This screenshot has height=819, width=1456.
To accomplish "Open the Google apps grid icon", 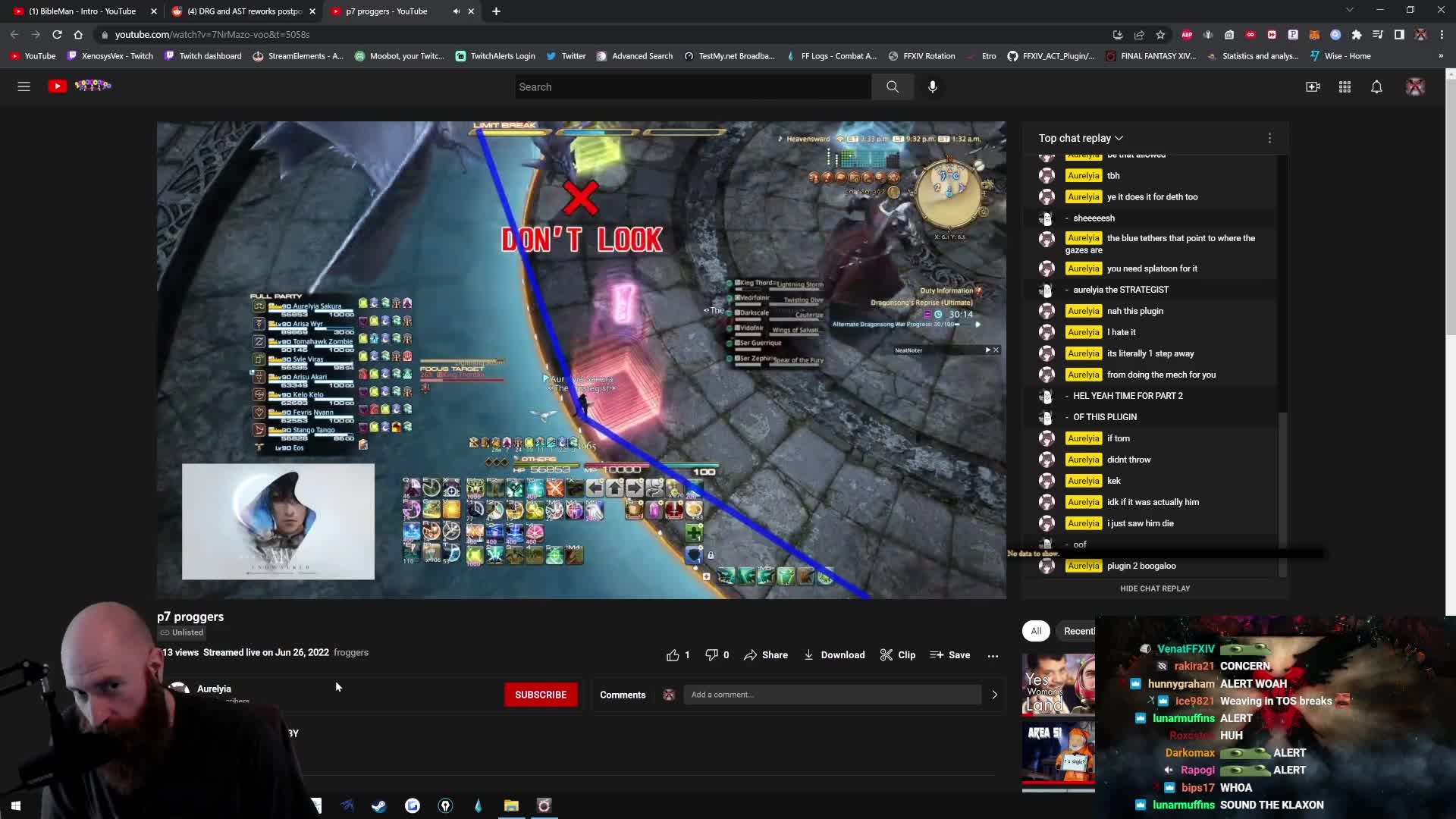I will [1345, 86].
